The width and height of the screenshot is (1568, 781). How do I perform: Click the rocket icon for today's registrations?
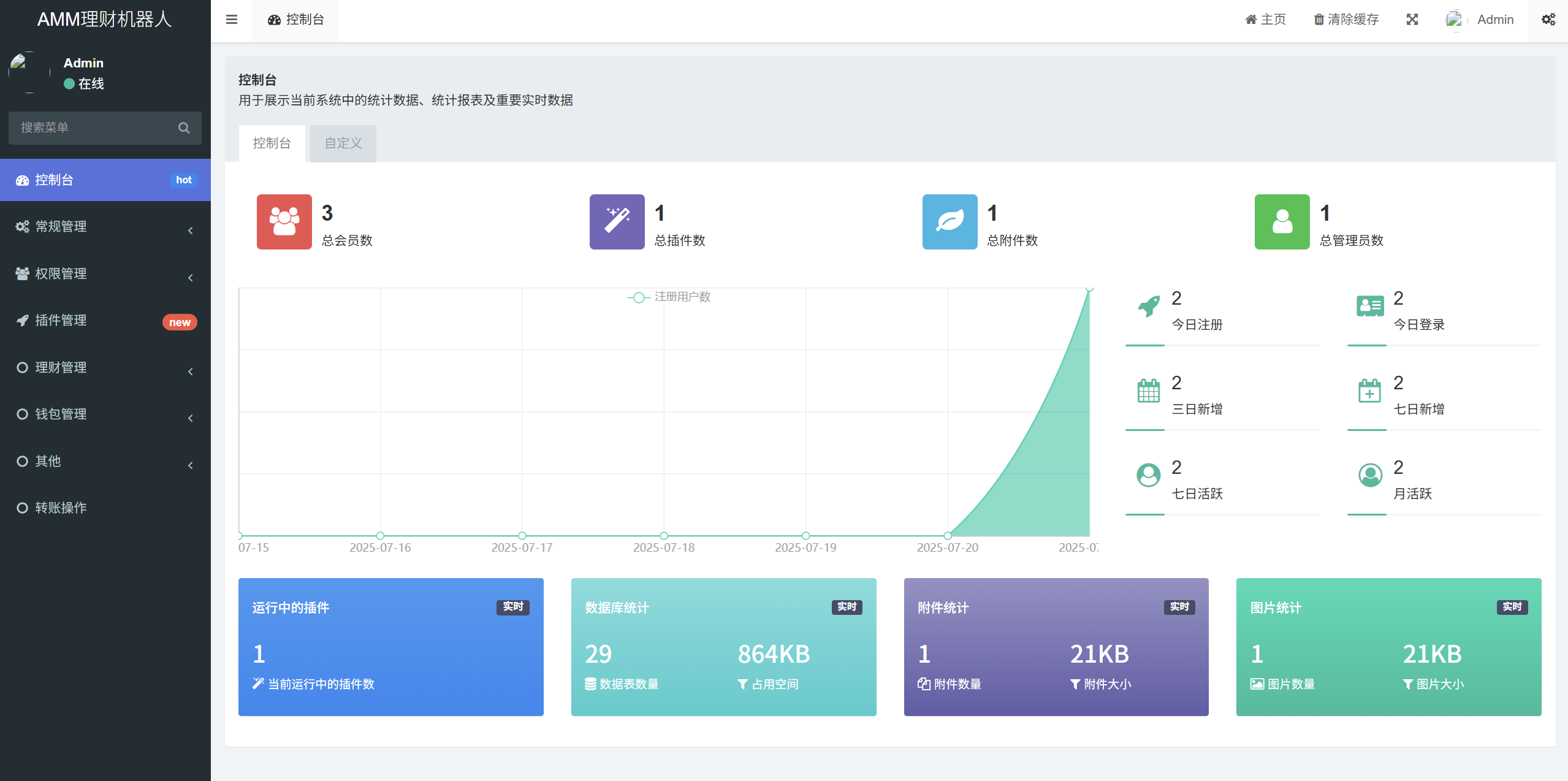1148,305
